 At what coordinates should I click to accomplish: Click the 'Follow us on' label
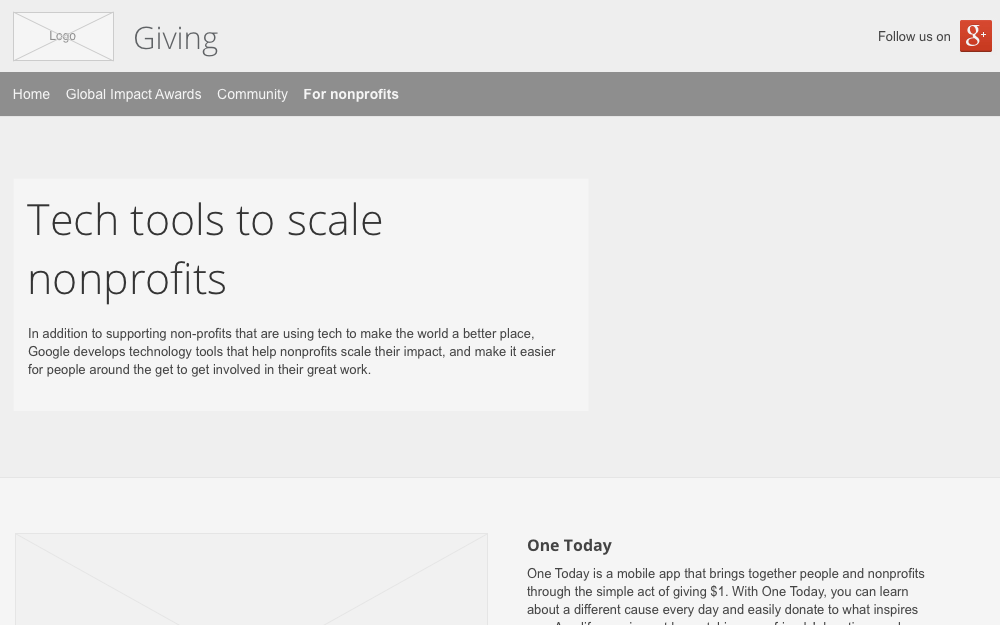(x=914, y=36)
